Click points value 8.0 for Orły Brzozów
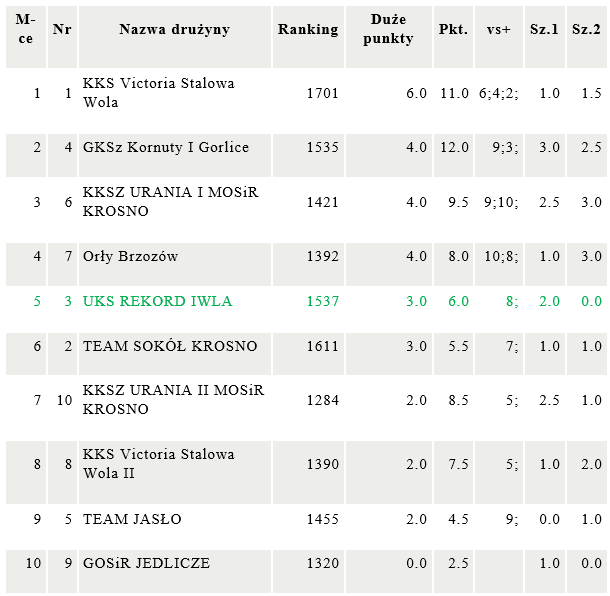The height and width of the screenshot is (596, 610). [x=458, y=256]
